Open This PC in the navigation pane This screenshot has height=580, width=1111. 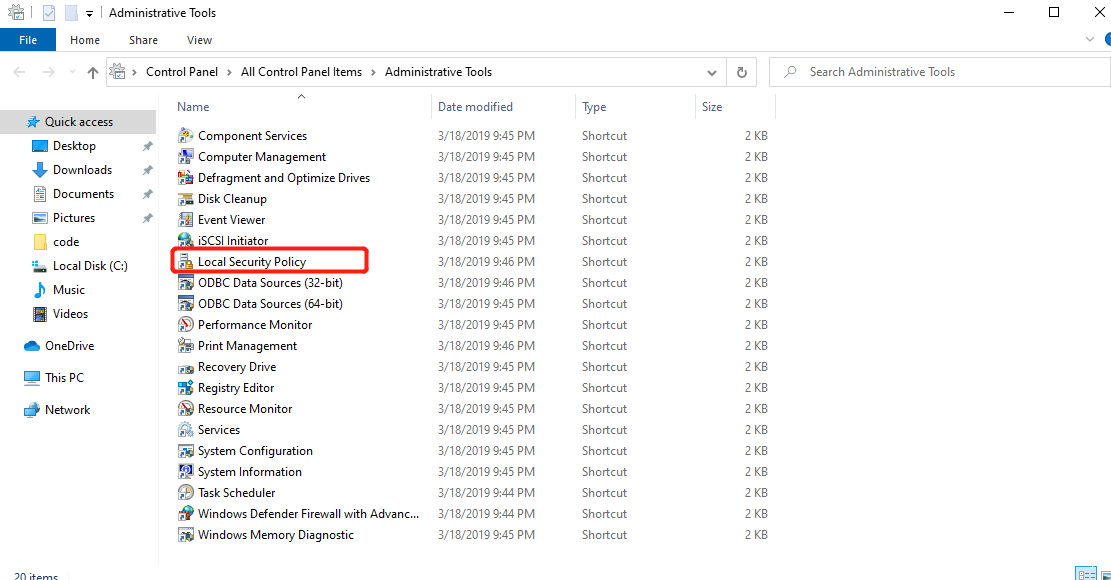pos(64,378)
